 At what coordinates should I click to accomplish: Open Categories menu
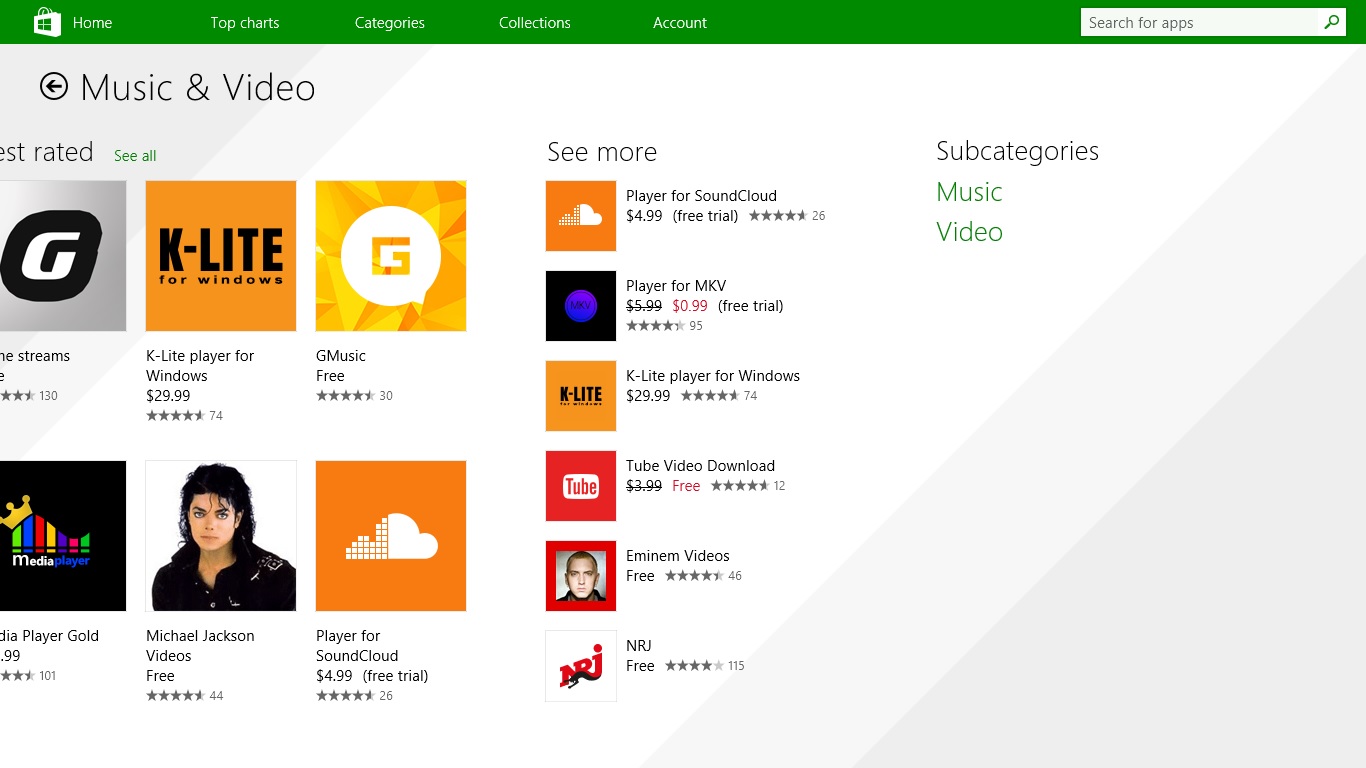pyautogui.click(x=390, y=22)
